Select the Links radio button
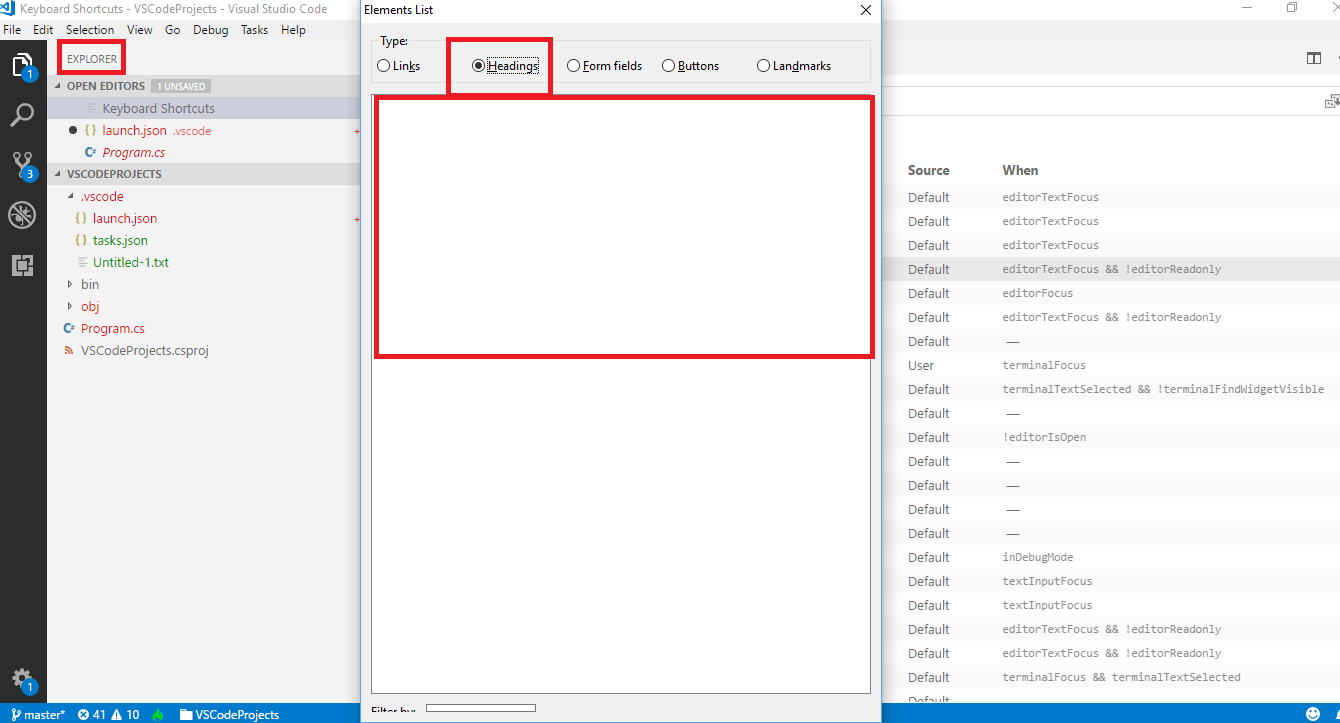 [x=383, y=65]
